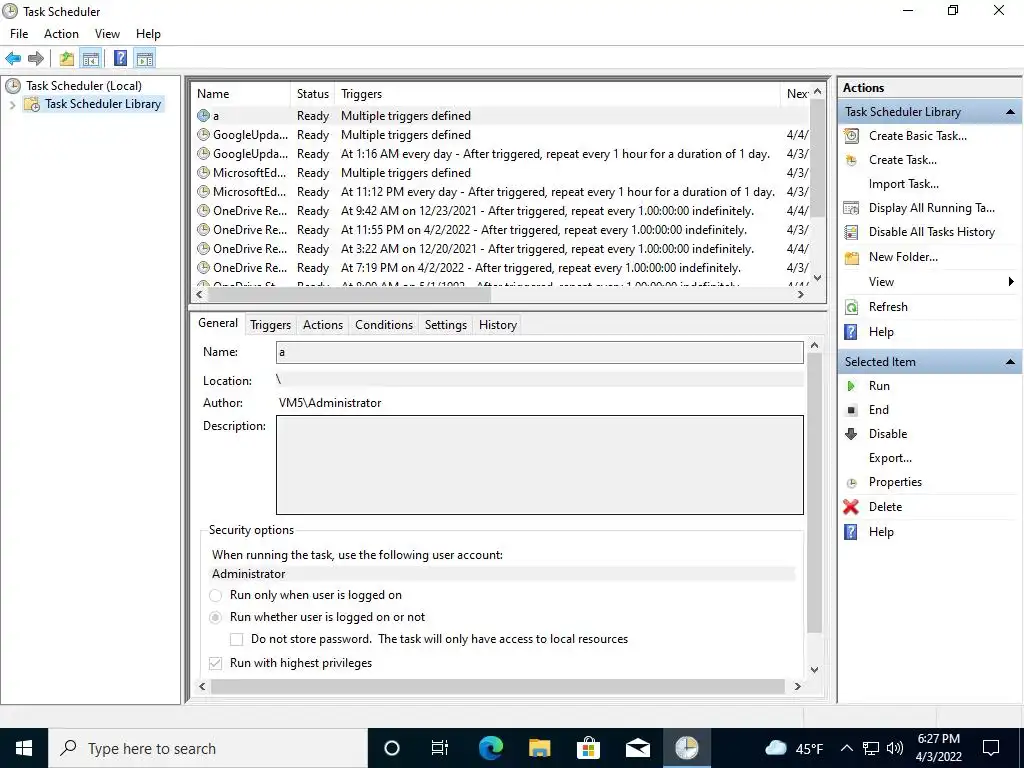Click the task Name input field

(539, 353)
